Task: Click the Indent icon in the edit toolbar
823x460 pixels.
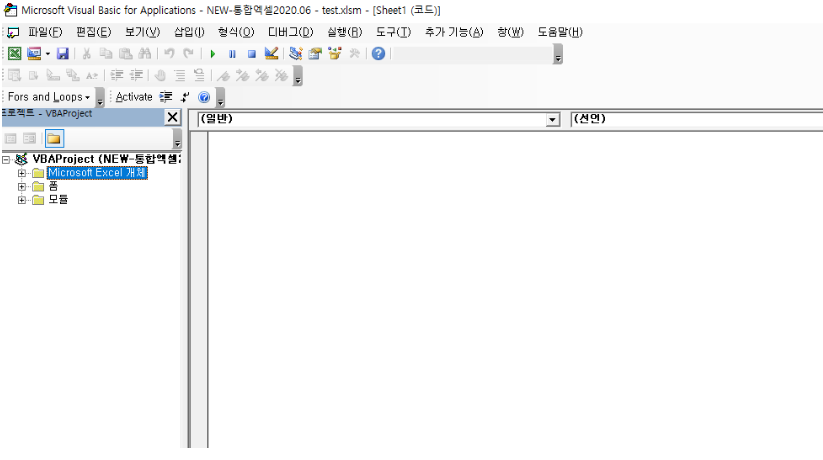Action: point(117,76)
